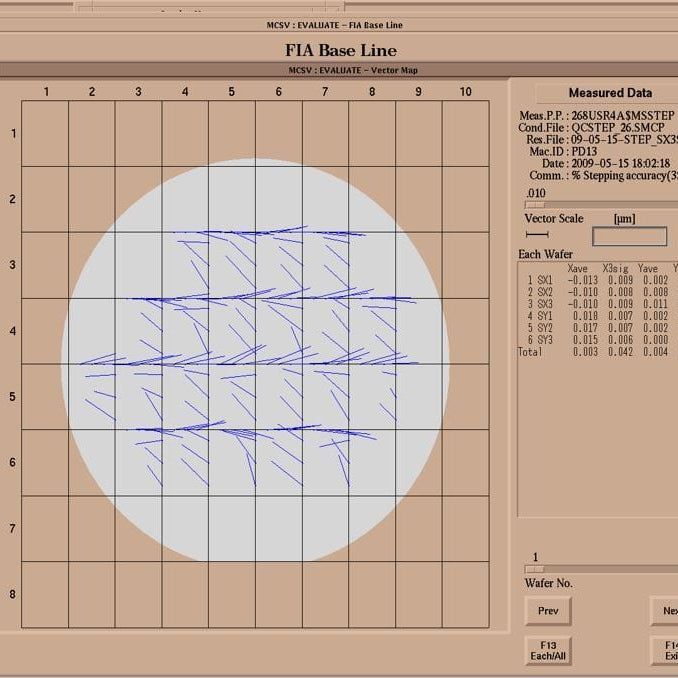Image resolution: width=678 pixels, height=678 pixels.
Task: Click the 'FIA Base Line' title
Action: [341, 50]
